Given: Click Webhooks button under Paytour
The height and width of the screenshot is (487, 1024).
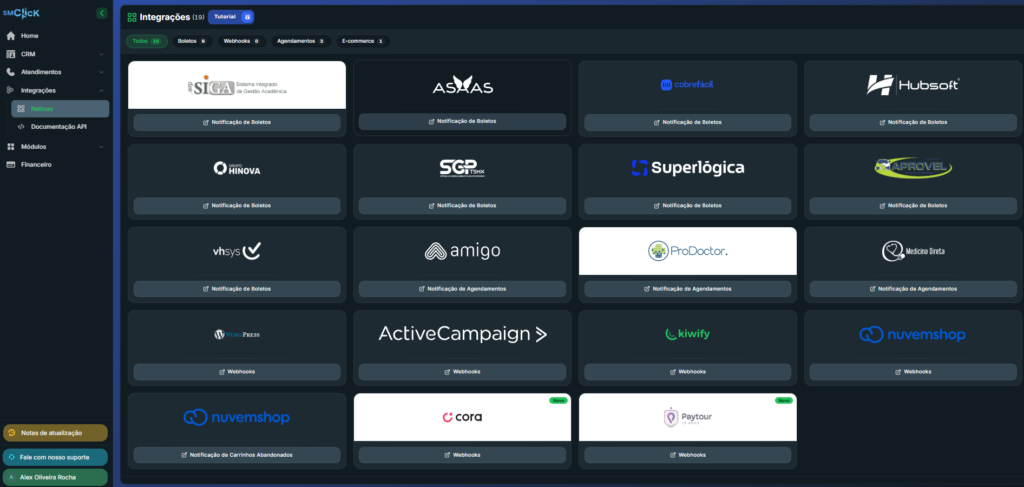Looking at the screenshot, I should point(688,455).
